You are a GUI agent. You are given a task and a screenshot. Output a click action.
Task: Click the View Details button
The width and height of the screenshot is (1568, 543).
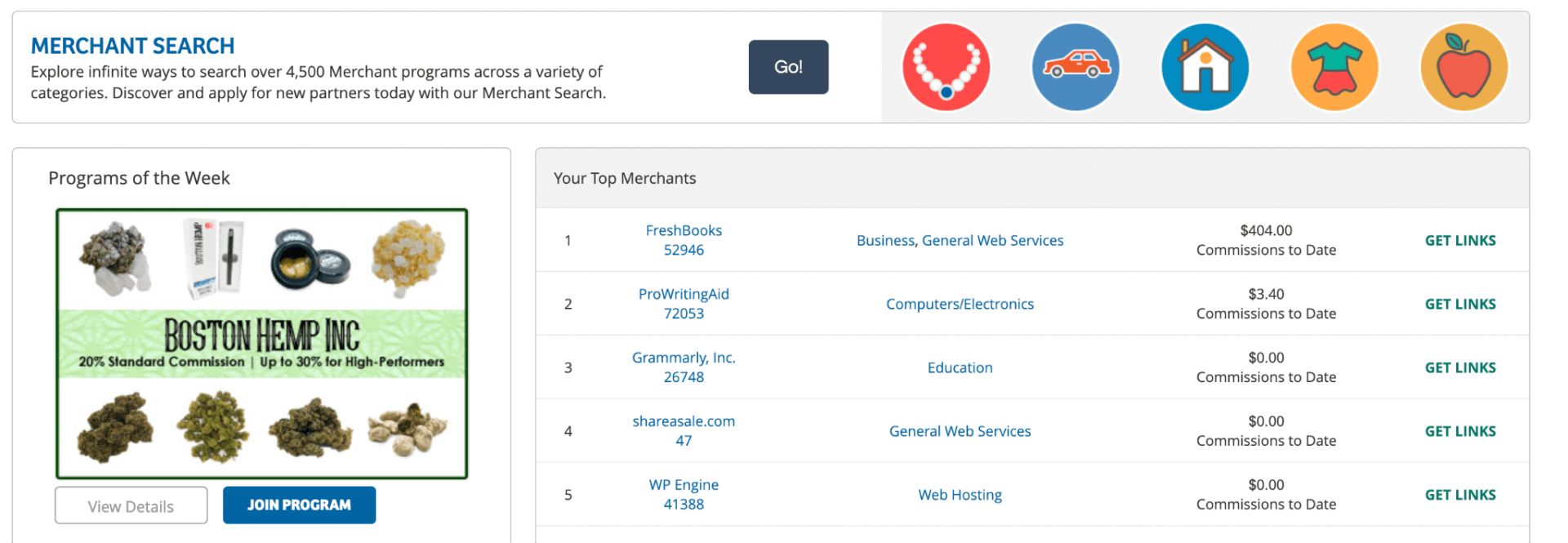click(x=131, y=506)
